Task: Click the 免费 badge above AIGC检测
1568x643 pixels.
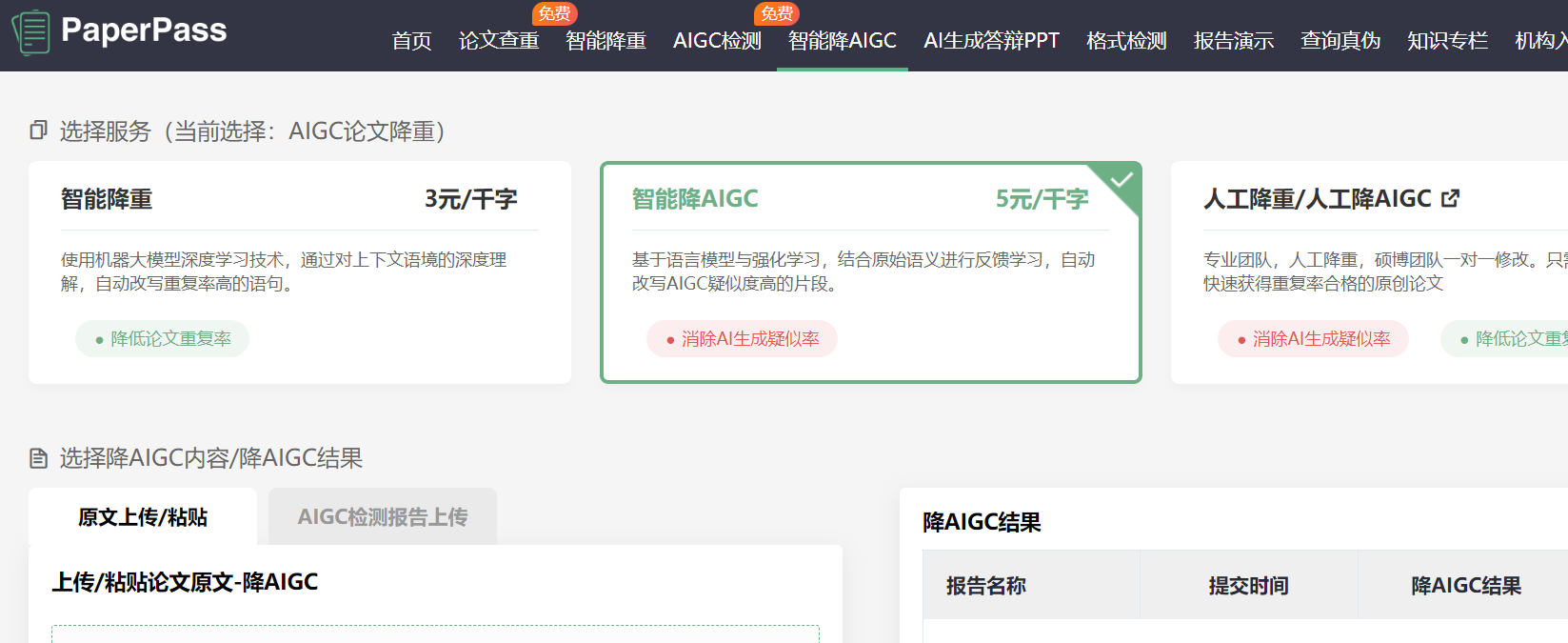Action: click(777, 13)
